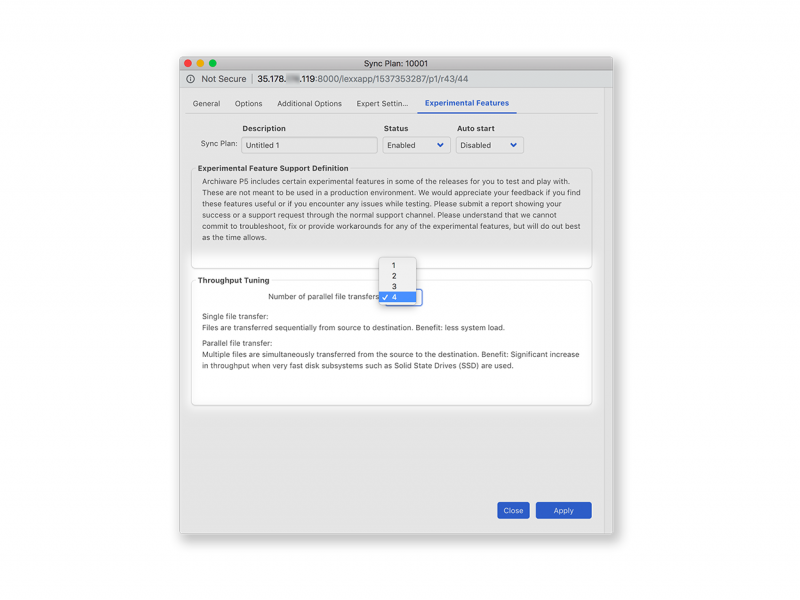800x600 pixels.
Task: Go to the Expert Settings tab
Action: pos(382,104)
